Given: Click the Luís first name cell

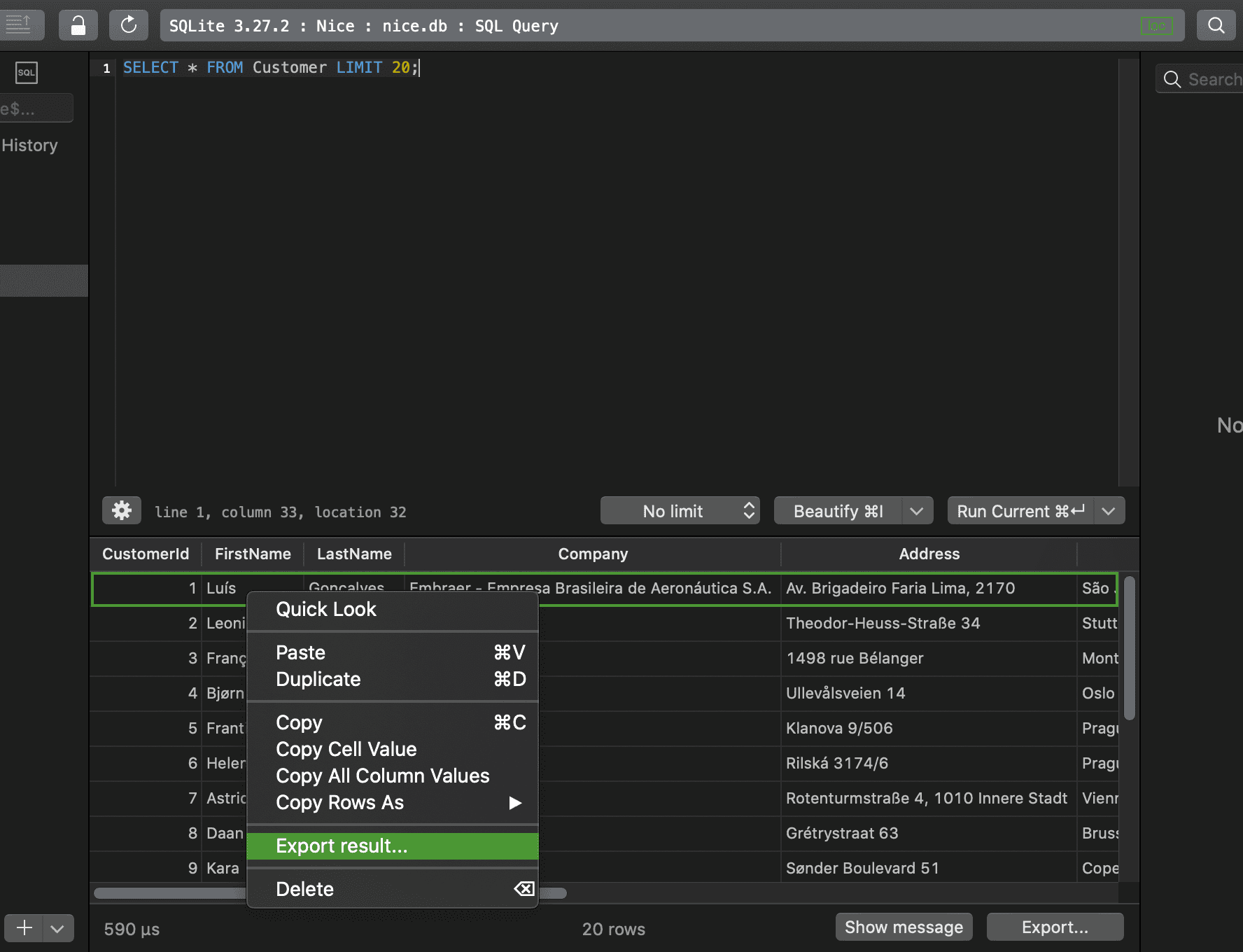Looking at the screenshot, I should point(221,588).
